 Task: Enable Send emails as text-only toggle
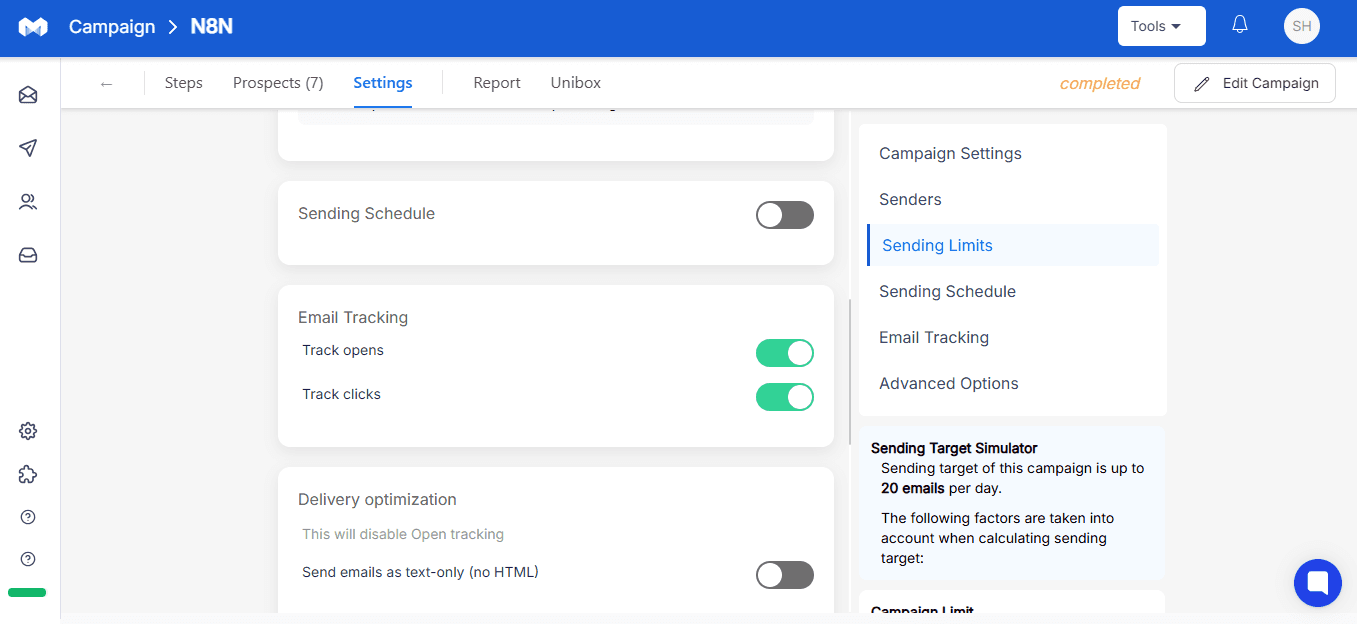pos(785,575)
